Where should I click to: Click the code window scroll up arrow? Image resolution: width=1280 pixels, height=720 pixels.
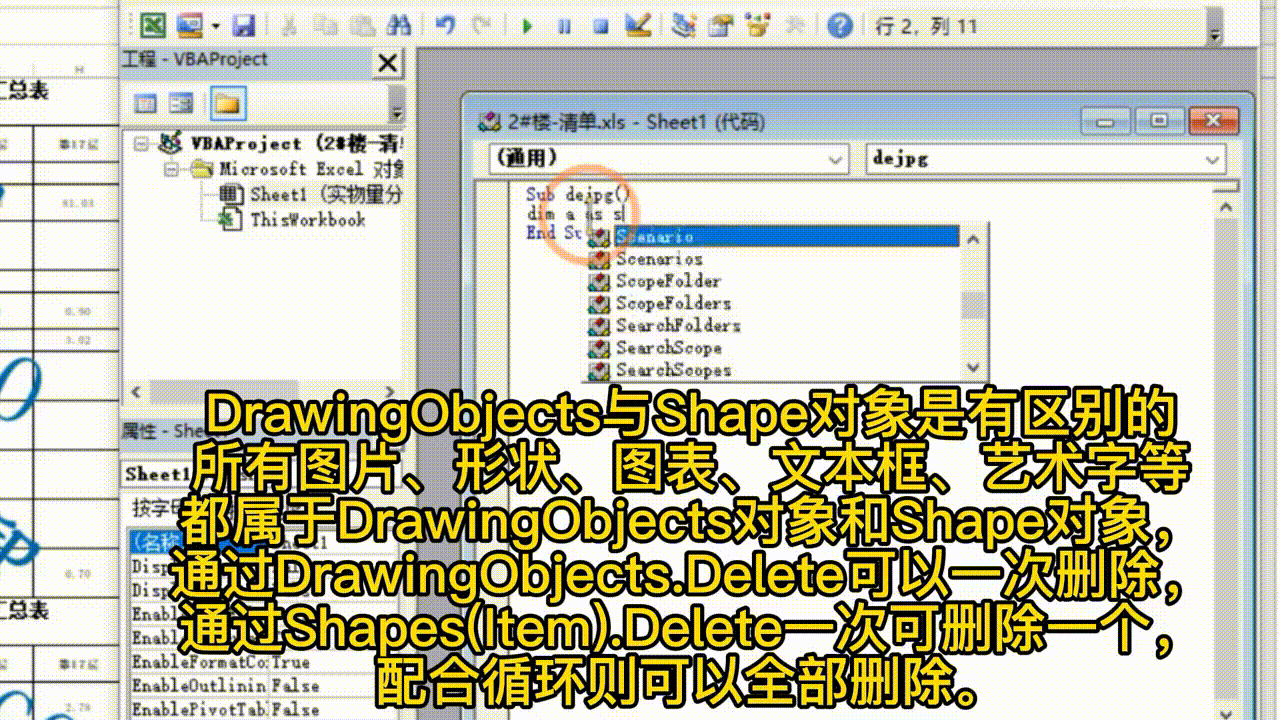[1227, 205]
